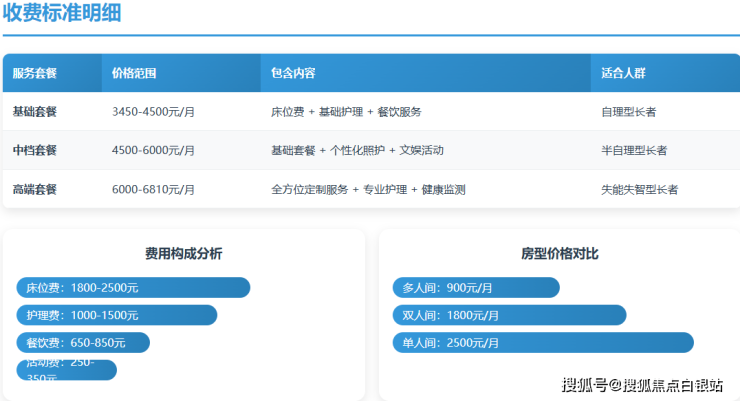The image size is (740, 401).
Task: Click the 收费标准明细 page heading
Action: (x=63, y=13)
